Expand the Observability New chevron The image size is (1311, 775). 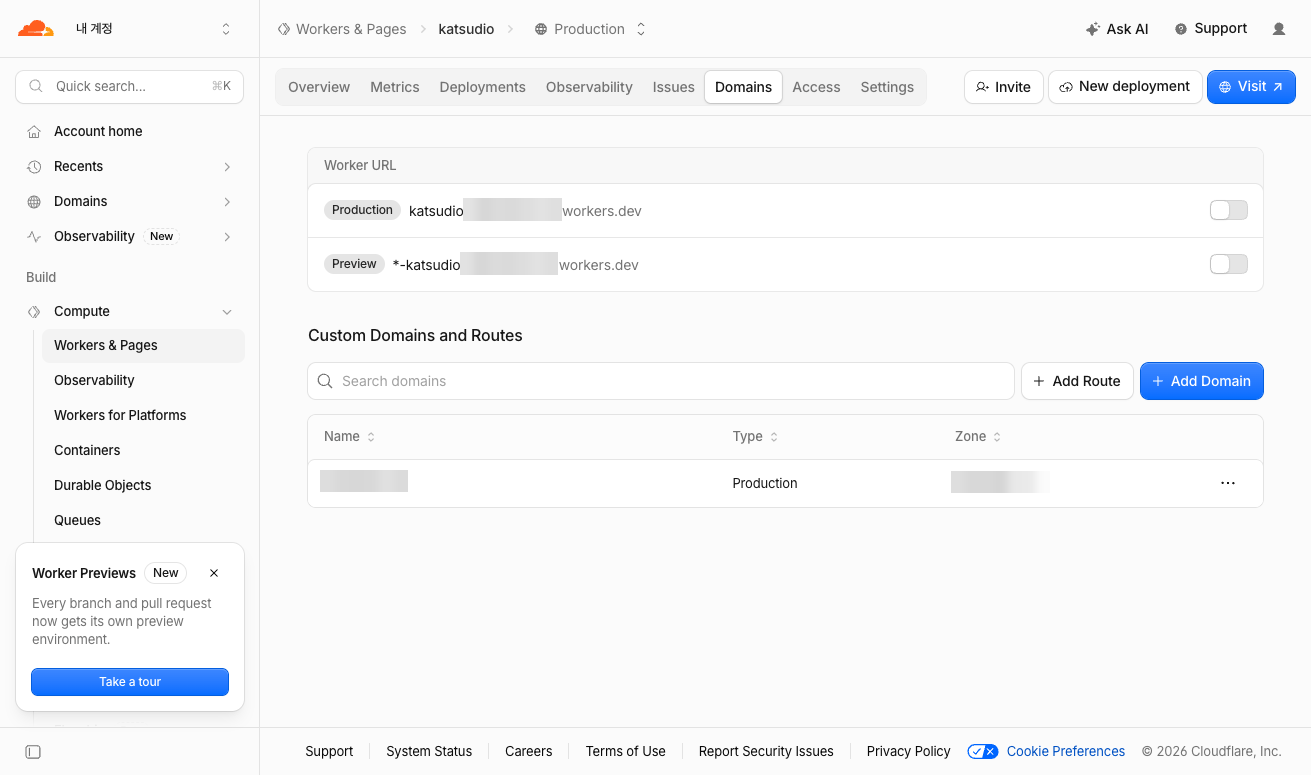tap(227, 236)
